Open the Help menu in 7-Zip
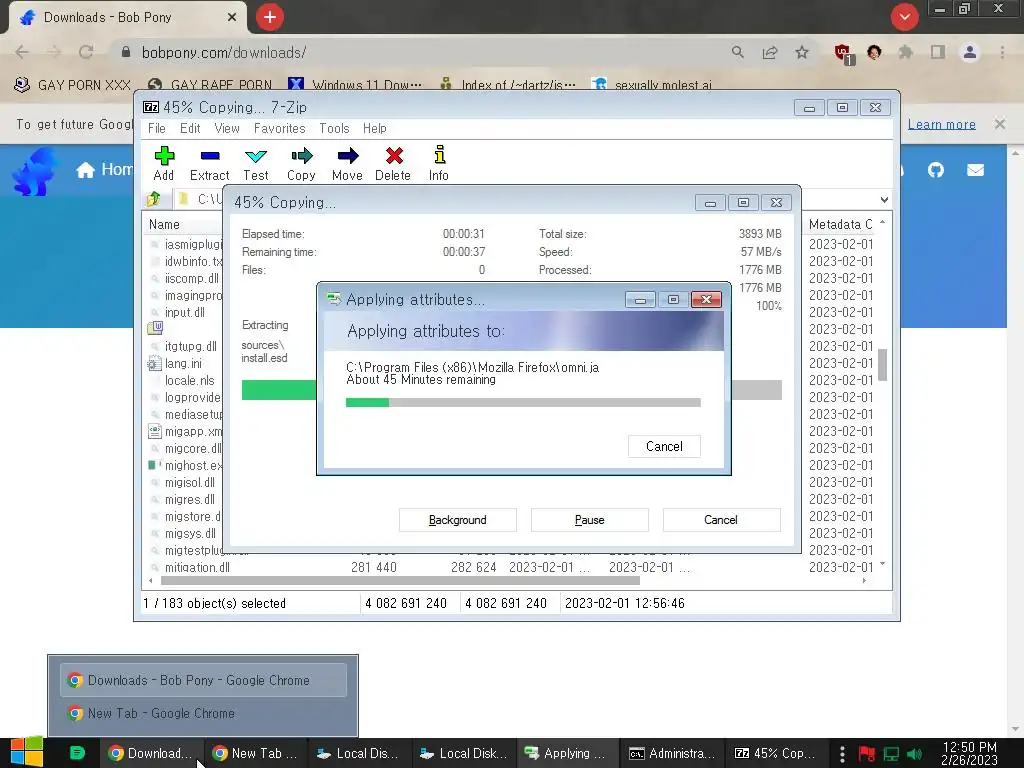1024x768 pixels. tap(375, 129)
